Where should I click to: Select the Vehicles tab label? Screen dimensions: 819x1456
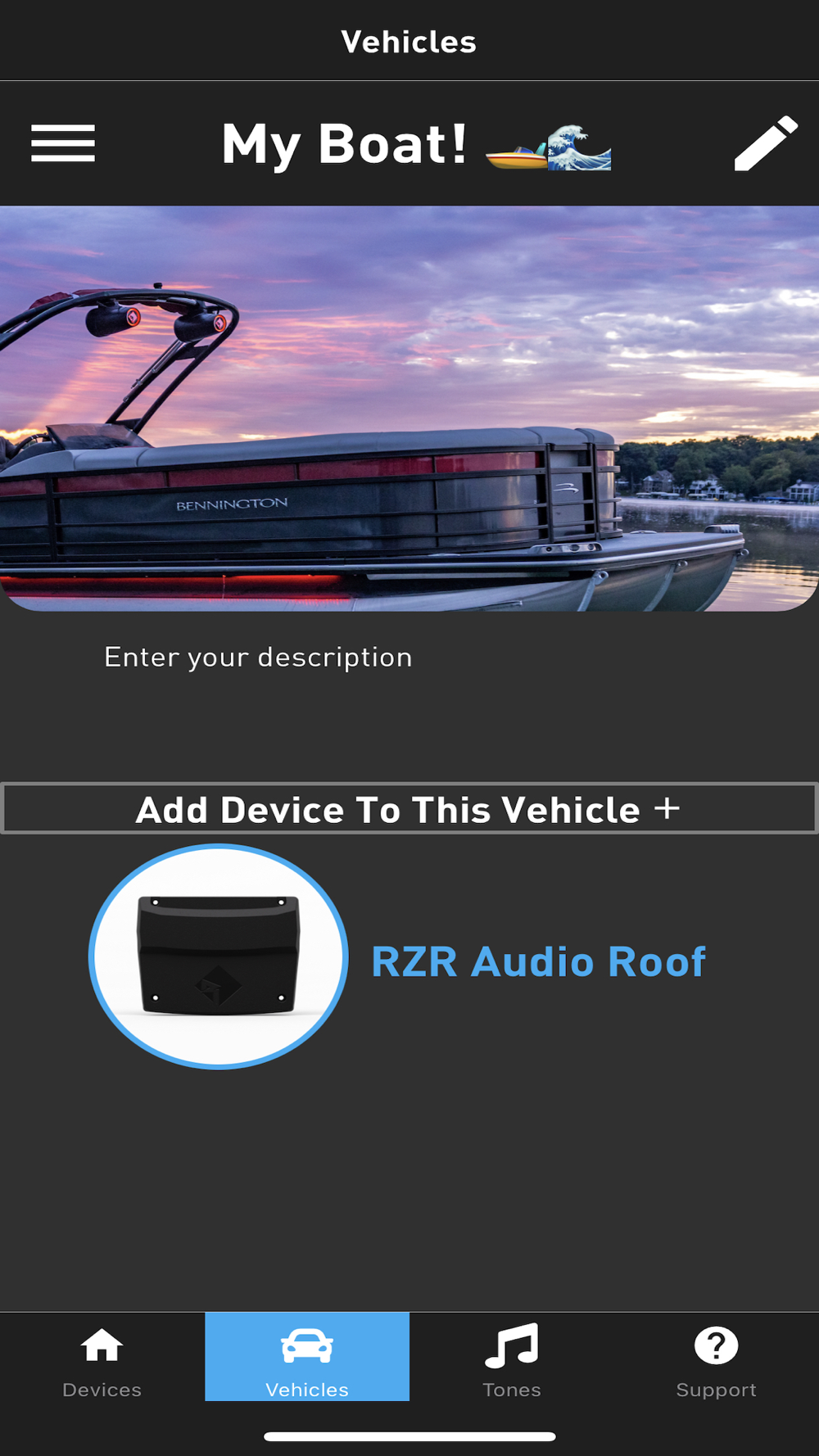(x=307, y=1390)
